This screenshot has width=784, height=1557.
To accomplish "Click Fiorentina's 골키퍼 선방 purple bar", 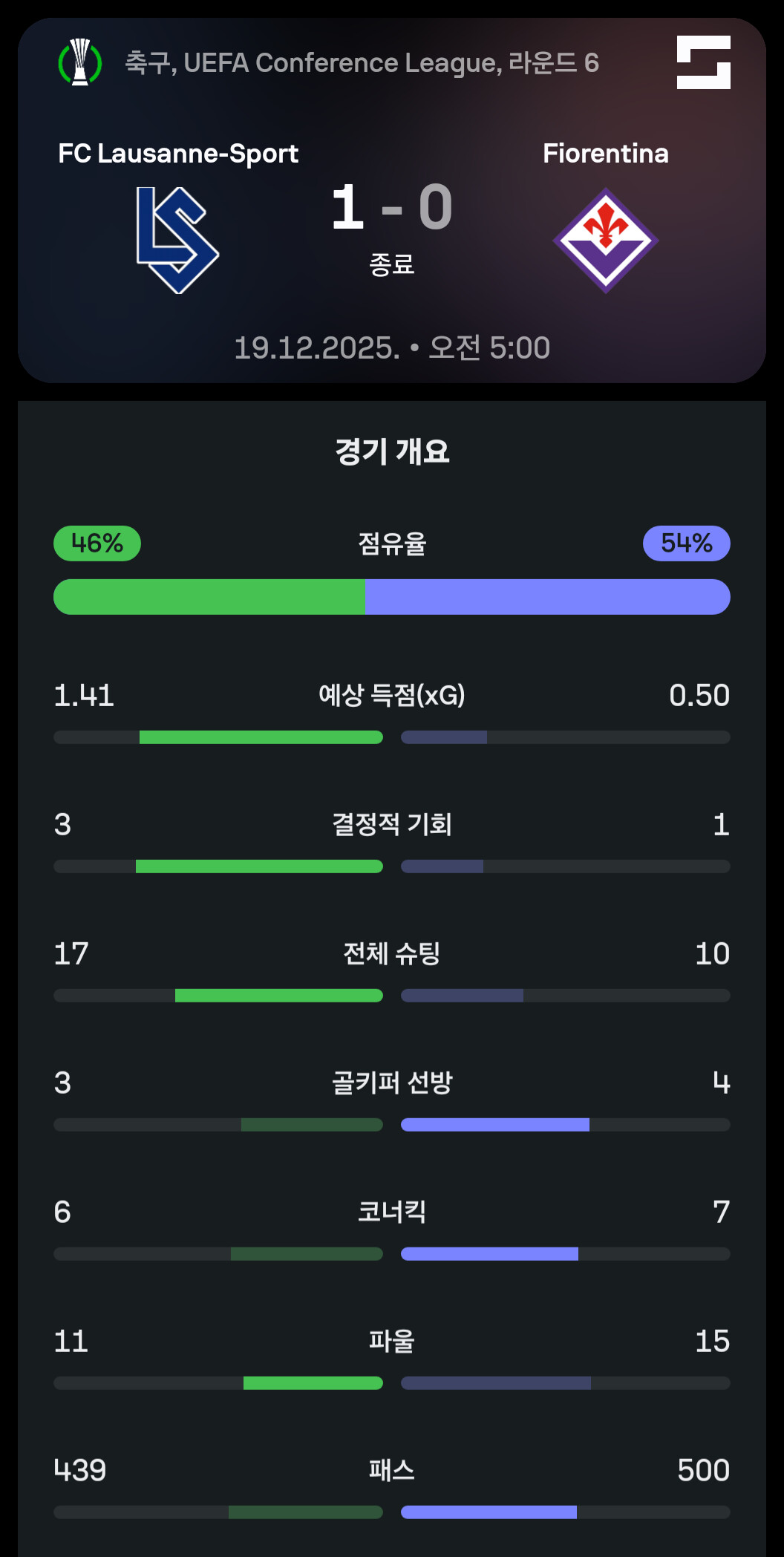I will (x=494, y=1125).
